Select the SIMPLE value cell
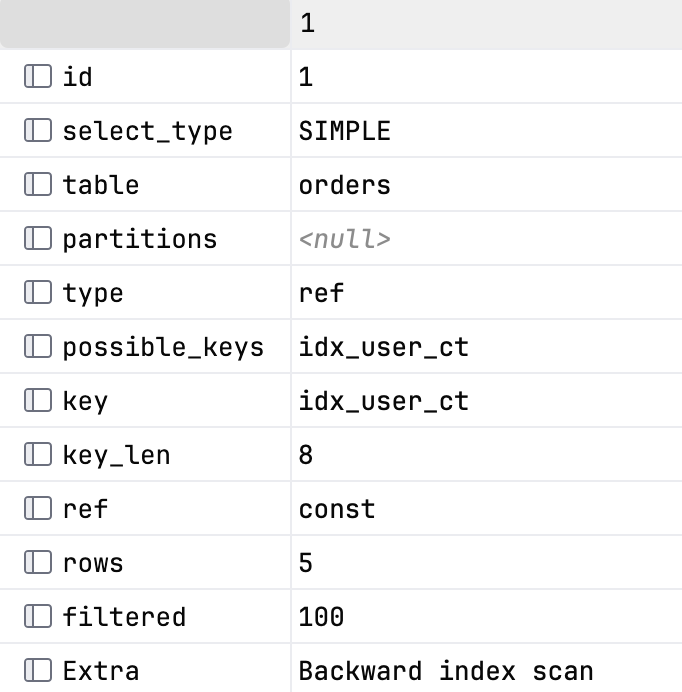Screen dimensions: 682x692 (486, 131)
